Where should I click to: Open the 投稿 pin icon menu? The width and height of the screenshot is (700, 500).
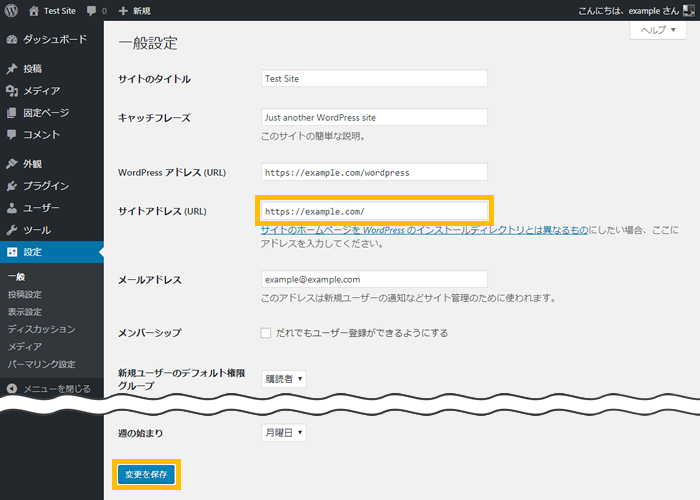pos(11,69)
